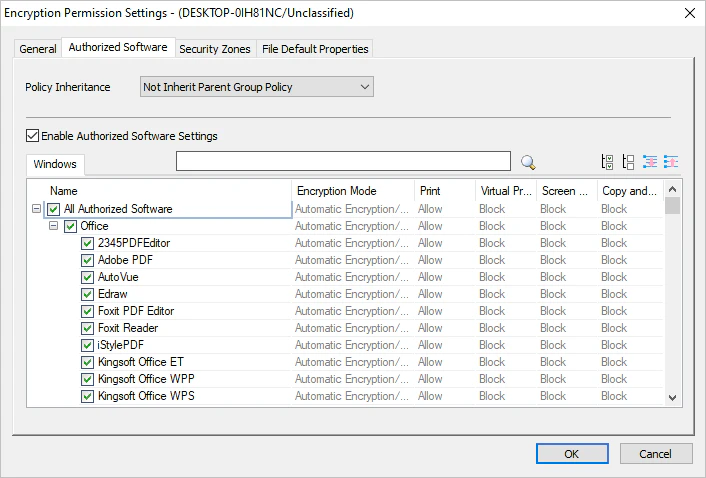The width and height of the screenshot is (706, 478).
Task: Uncheck the Office group checkbox
Action: click(70, 226)
